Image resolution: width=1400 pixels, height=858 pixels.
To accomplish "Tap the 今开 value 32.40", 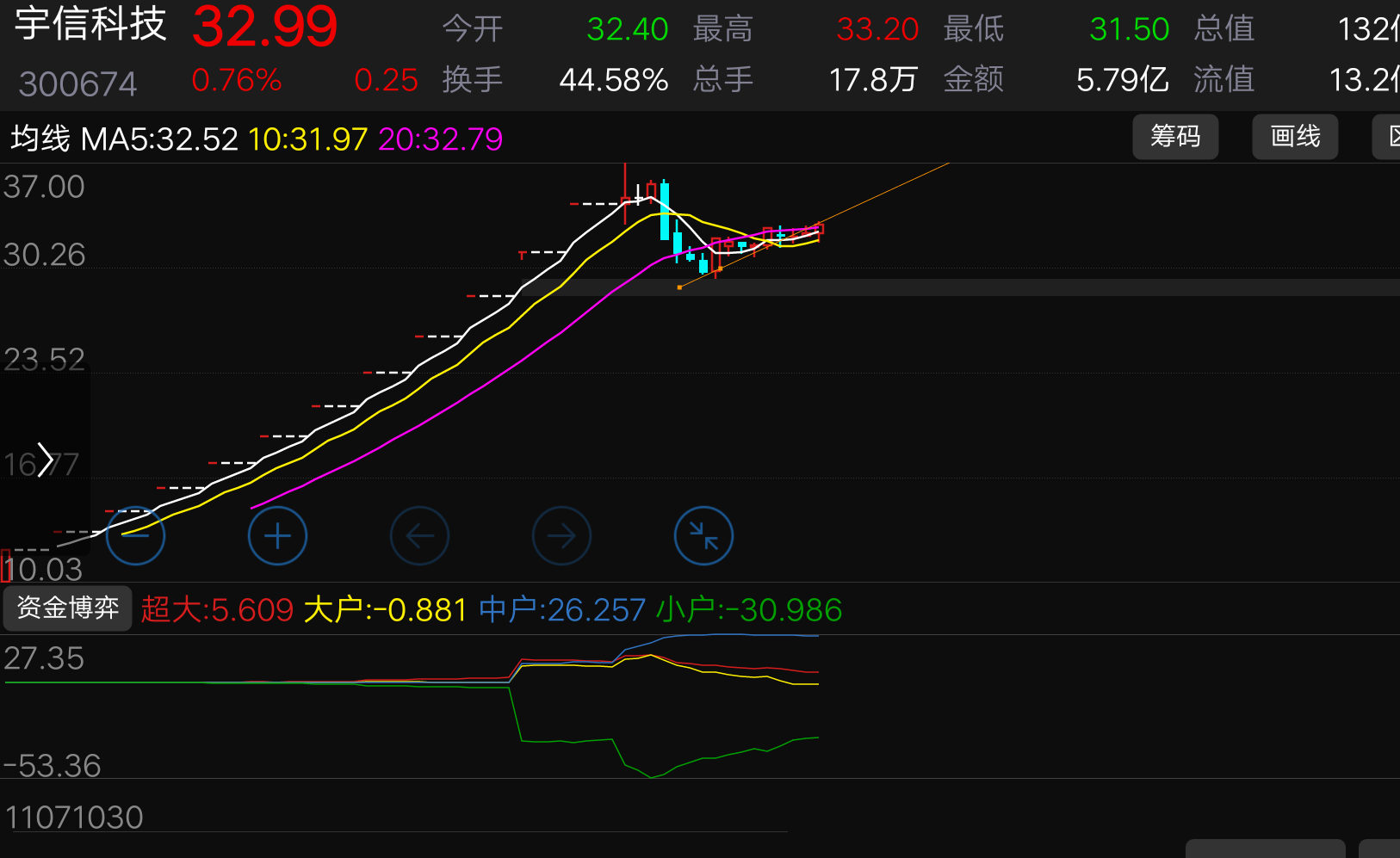I will 628,30.
